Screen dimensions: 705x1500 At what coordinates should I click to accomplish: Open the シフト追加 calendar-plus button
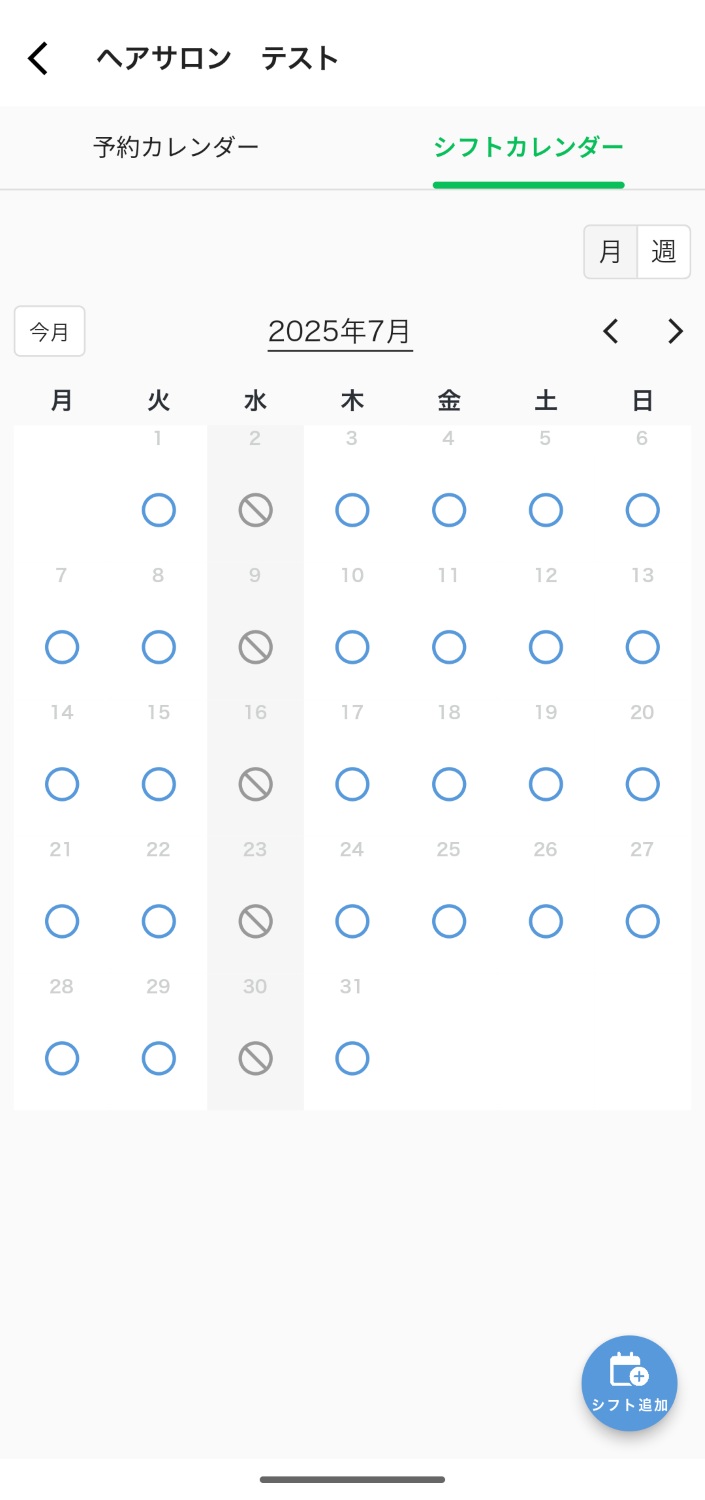tap(629, 1383)
